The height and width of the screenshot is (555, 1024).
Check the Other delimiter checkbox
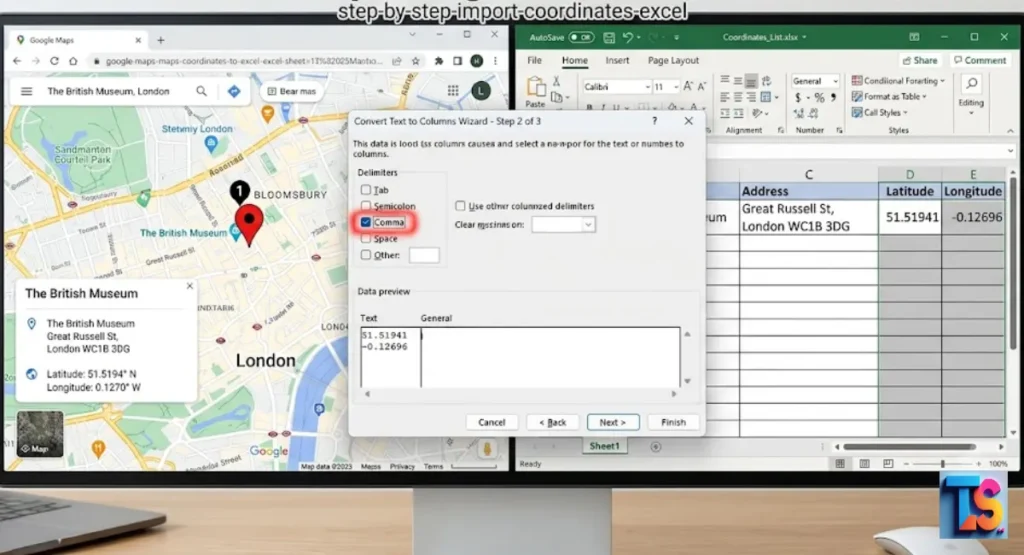(x=366, y=255)
